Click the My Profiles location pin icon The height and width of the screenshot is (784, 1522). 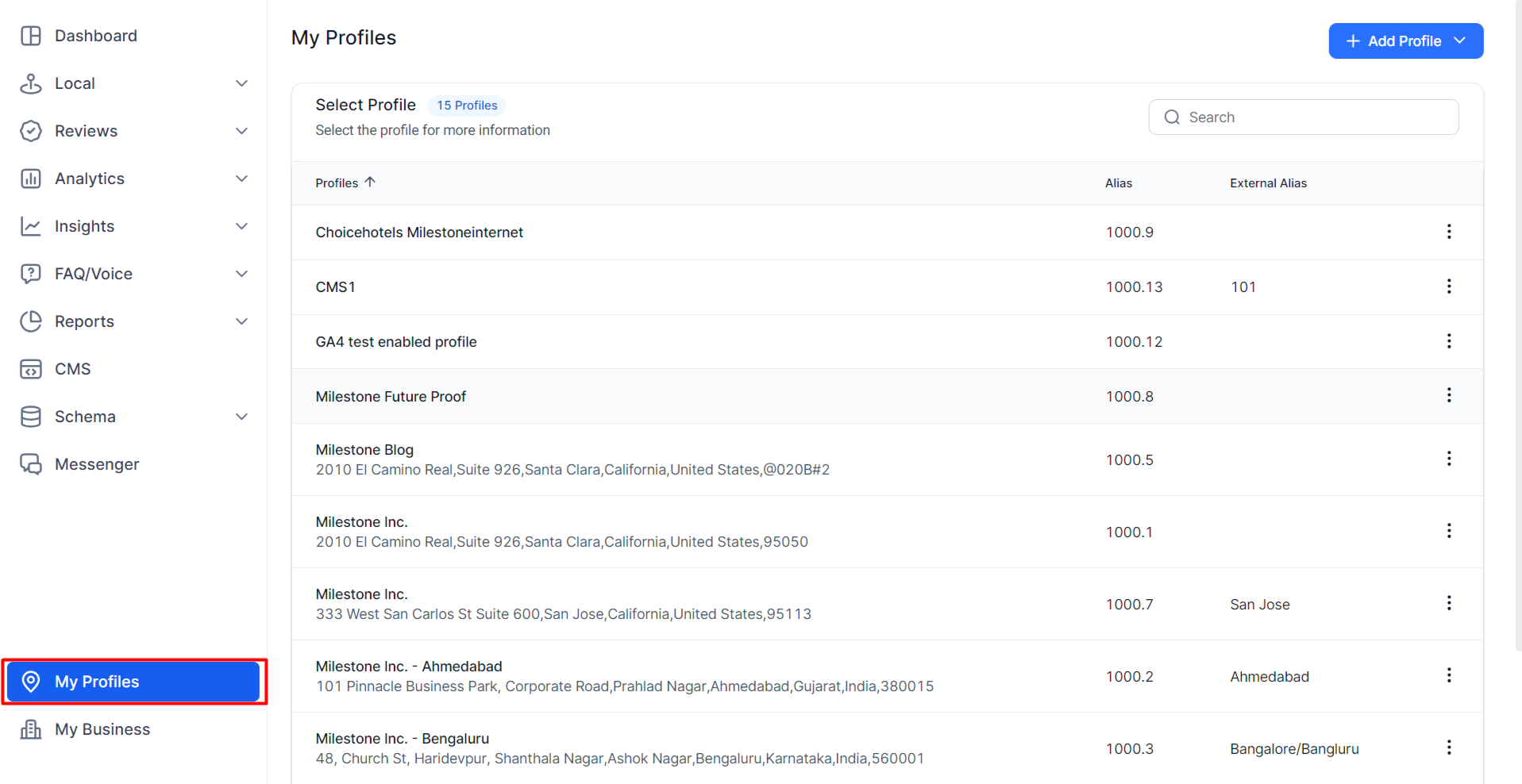(x=31, y=682)
